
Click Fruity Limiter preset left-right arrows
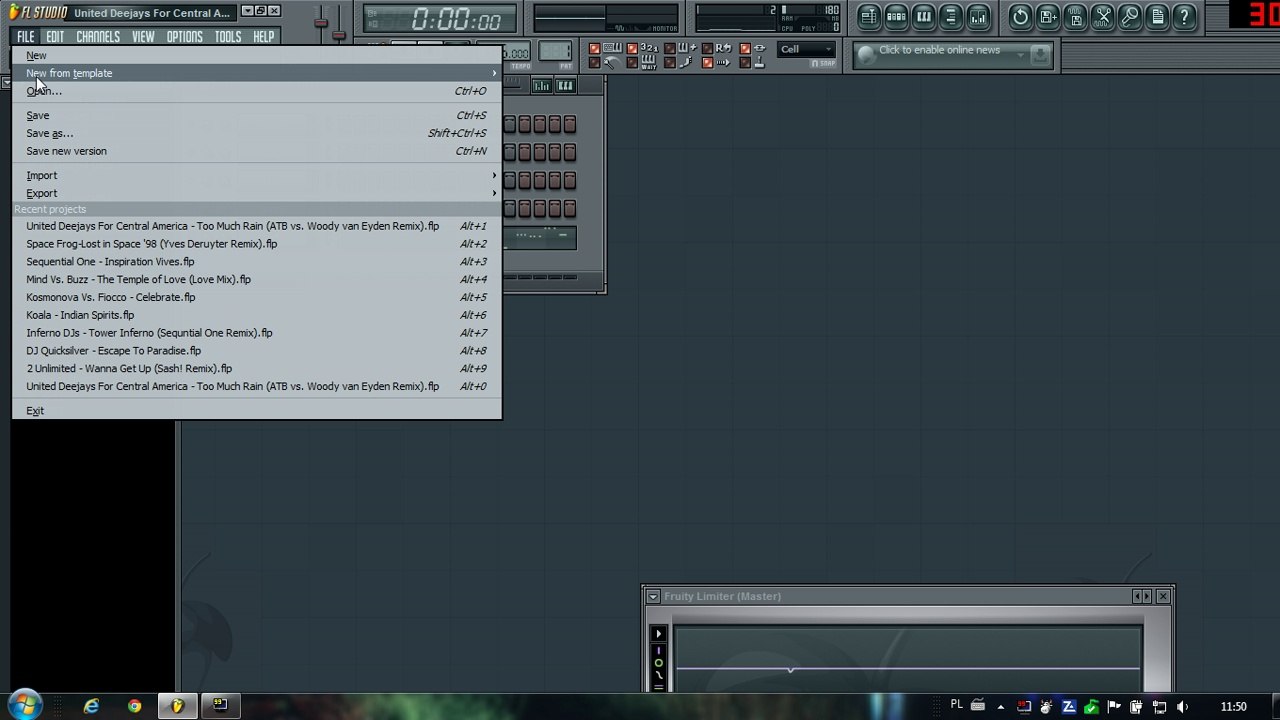(x=1141, y=596)
